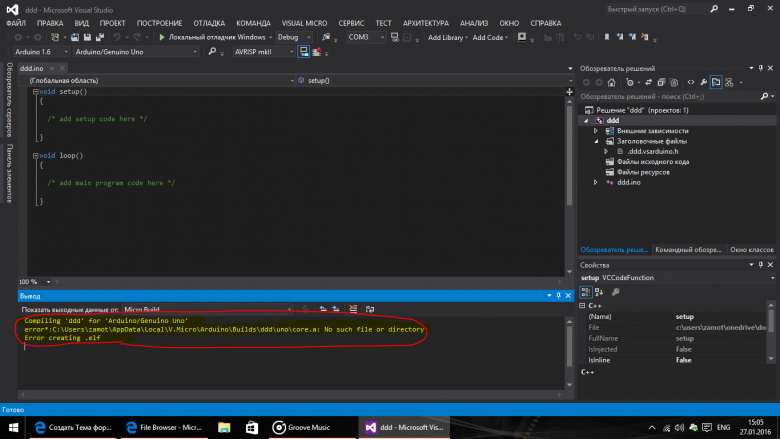Open the AVRISP mkII programmer dropdown
The width and height of the screenshot is (780, 439).
pos(292,52)
